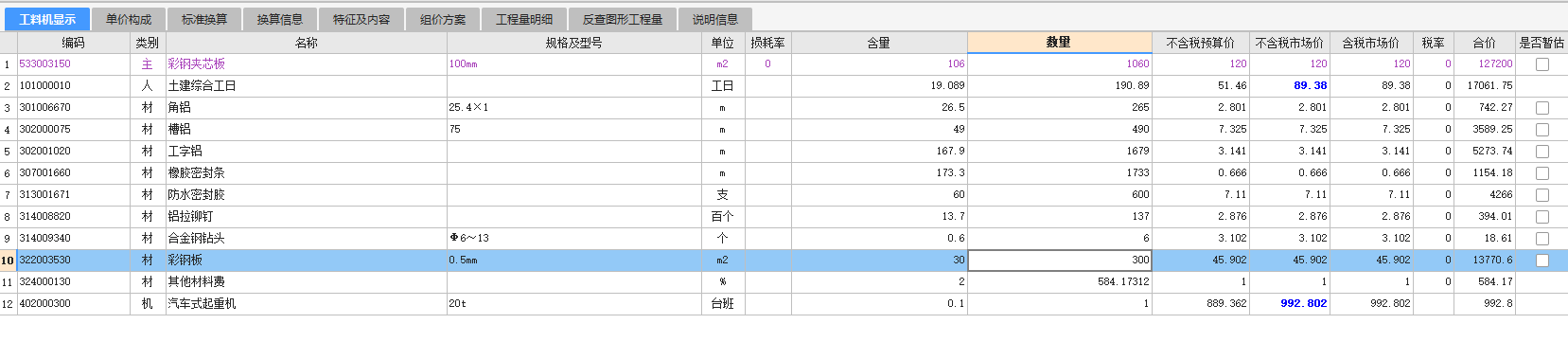The width and height of the screenshot is (1568, 342).
Task: Click the name cell 彩钢夹芯板
Action: (x=307, y=64)
